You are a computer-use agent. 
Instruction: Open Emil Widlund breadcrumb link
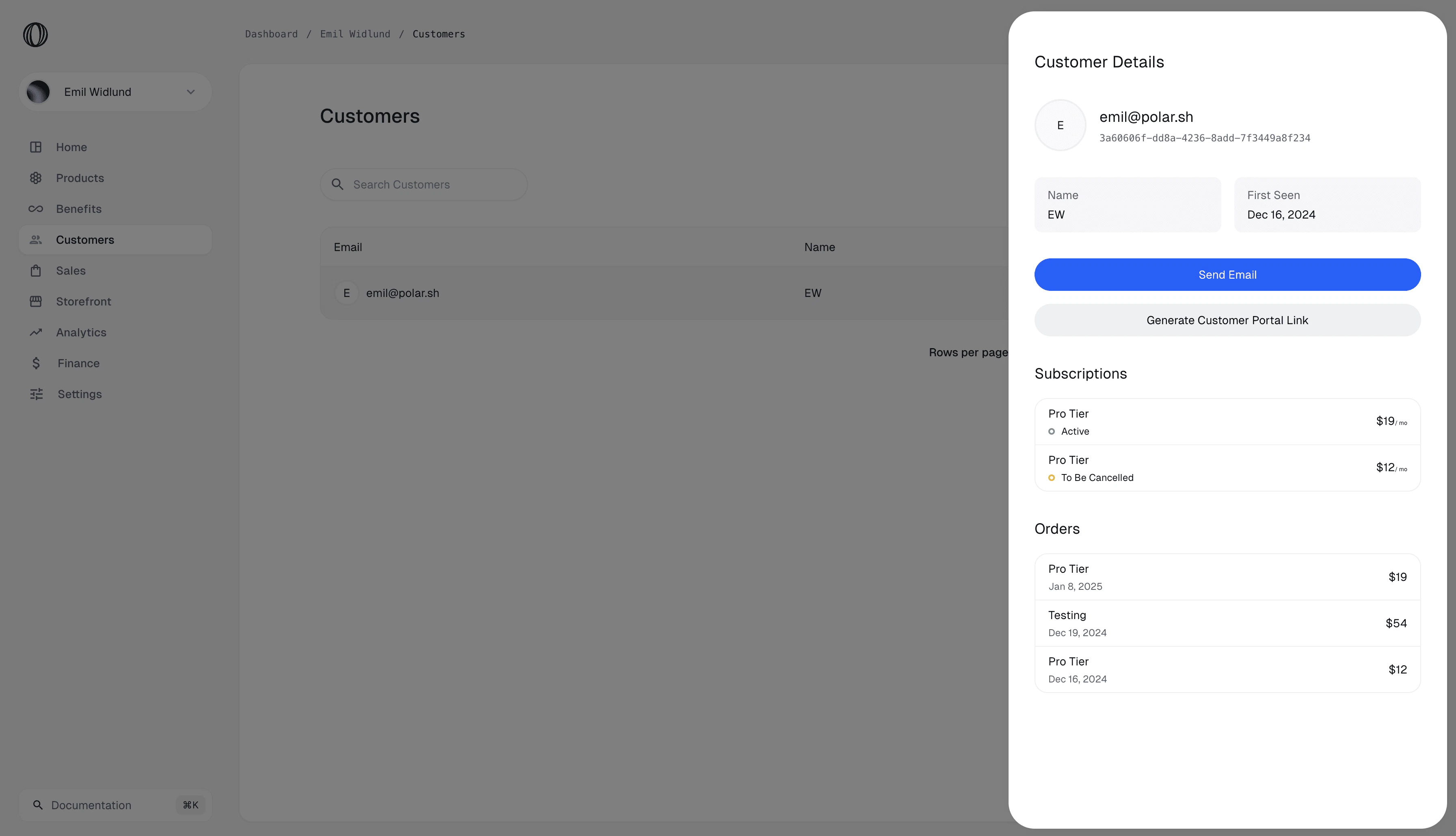[x=355, y=35]
